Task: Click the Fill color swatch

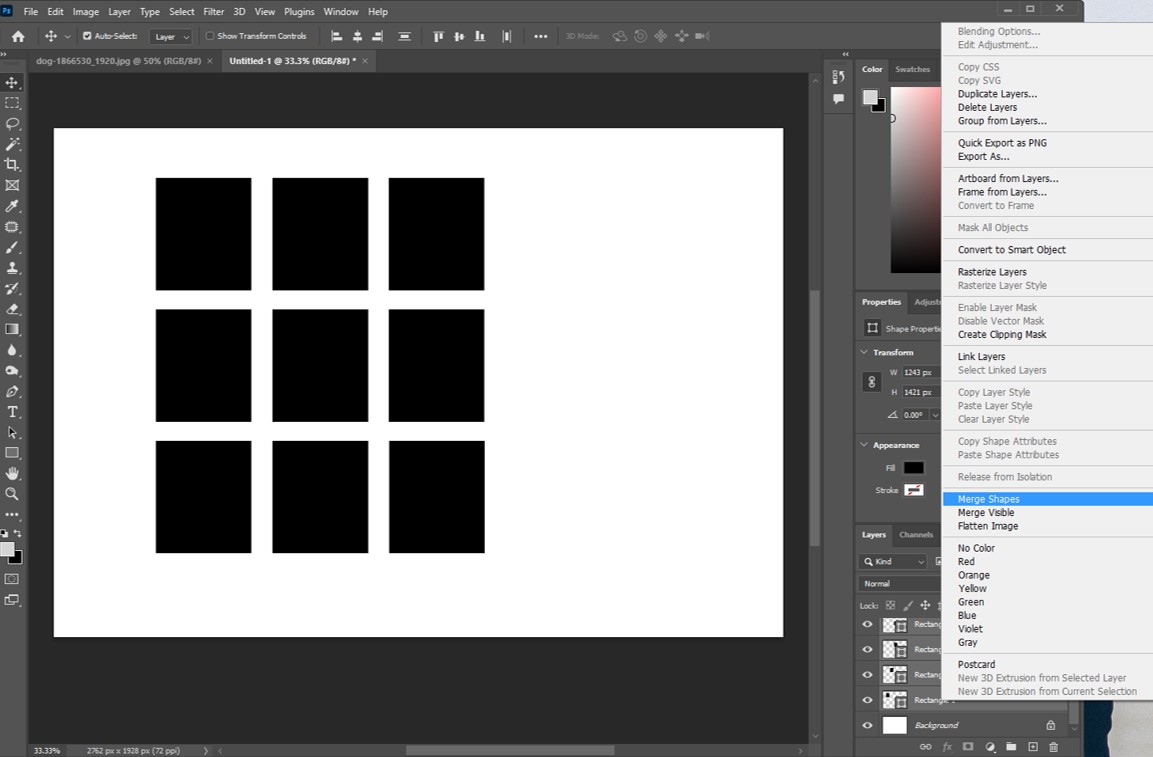Action: pyautogui.click(x=913, y=468)
